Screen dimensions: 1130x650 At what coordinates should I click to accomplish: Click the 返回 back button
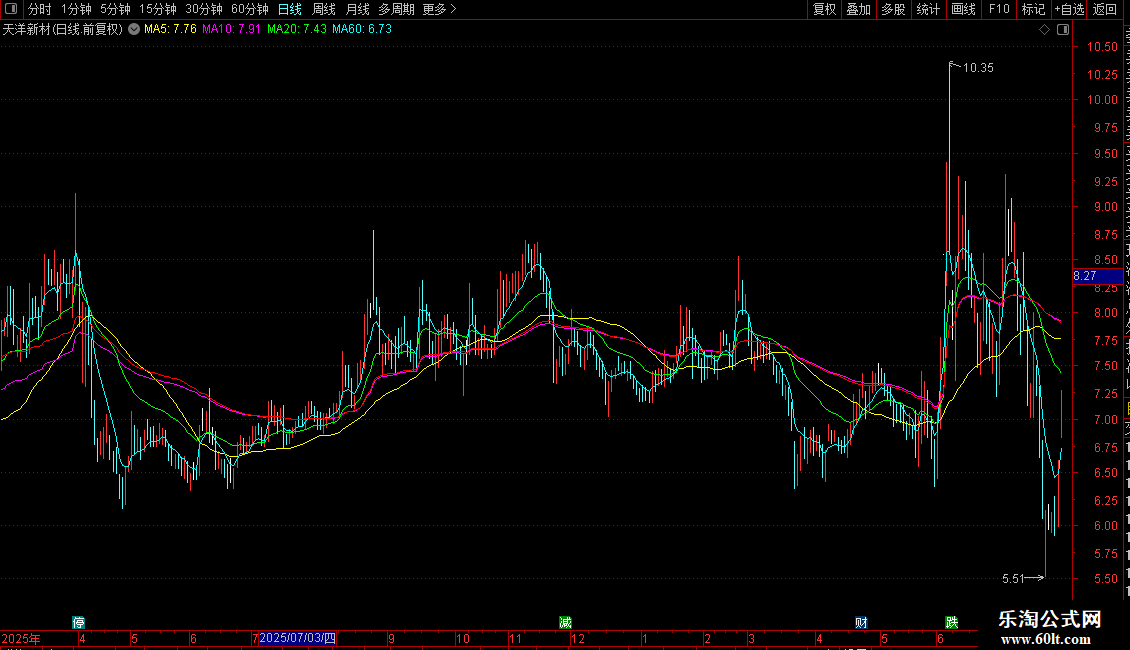click(x=1104, y=9)
